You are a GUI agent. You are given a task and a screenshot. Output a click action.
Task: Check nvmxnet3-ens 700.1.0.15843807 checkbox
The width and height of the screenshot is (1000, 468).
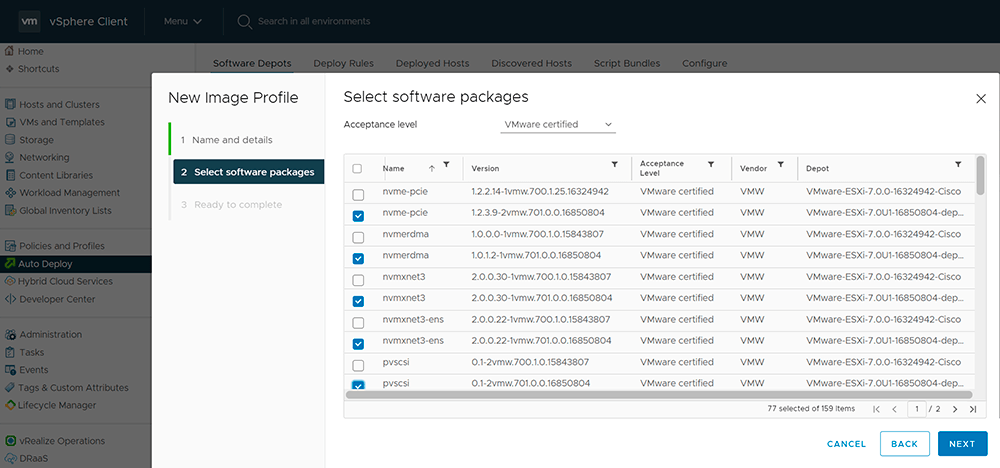358,323
